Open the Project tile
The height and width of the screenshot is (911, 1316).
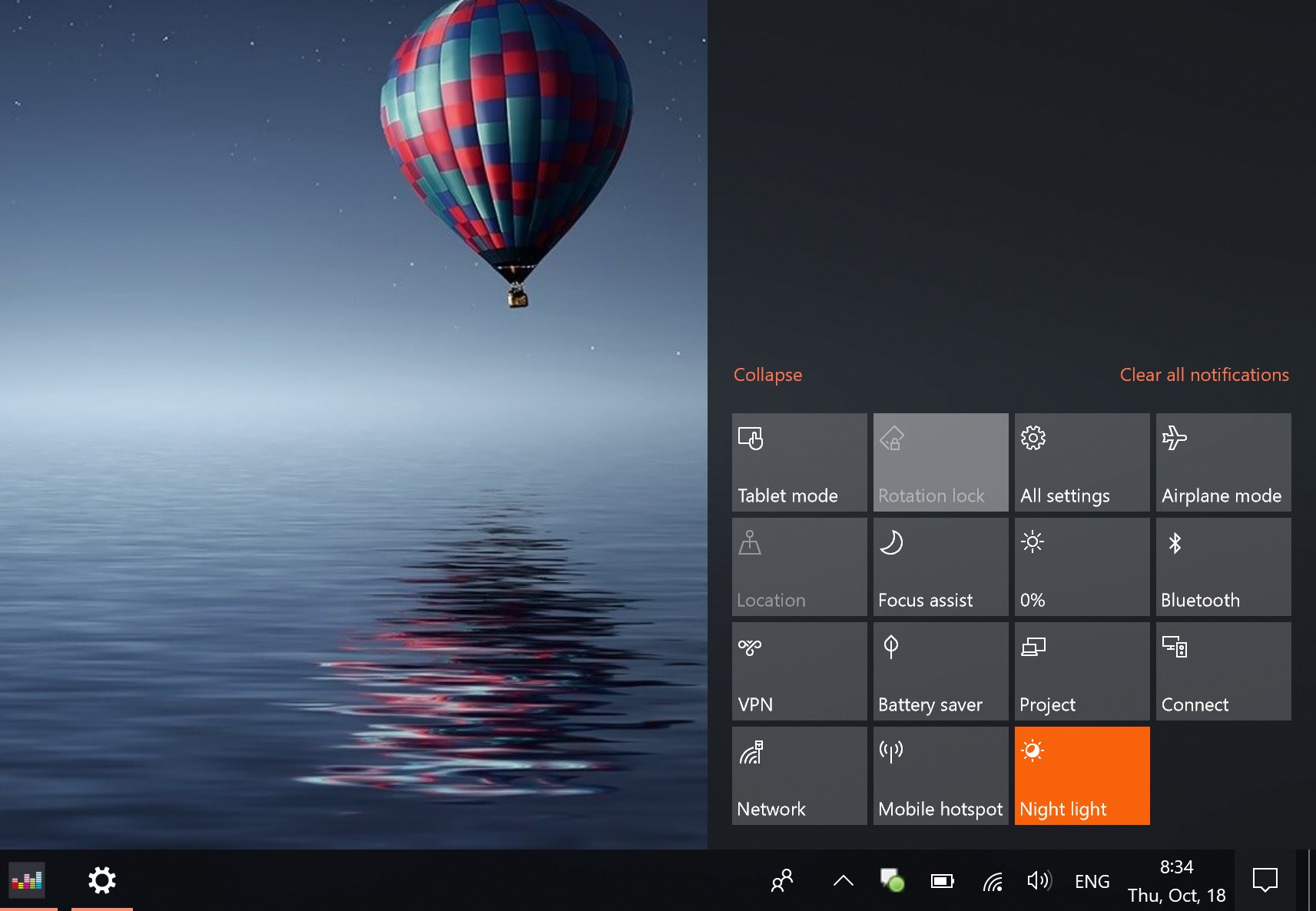coord(1082,671)
